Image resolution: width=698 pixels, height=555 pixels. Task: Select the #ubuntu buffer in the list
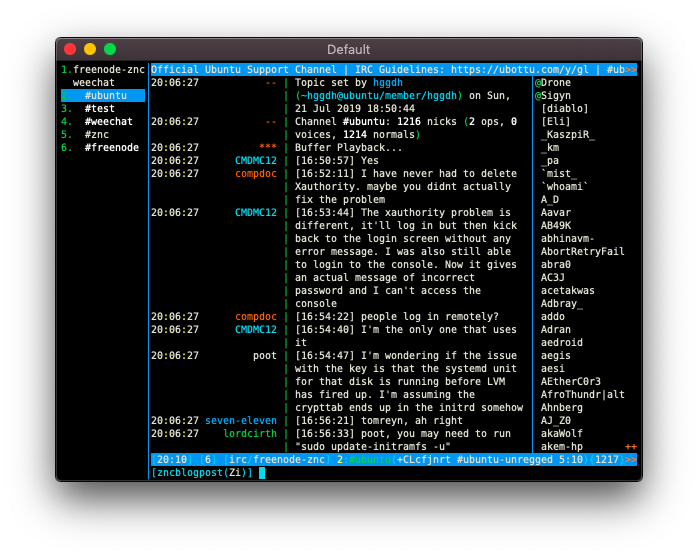coord(103,95)
